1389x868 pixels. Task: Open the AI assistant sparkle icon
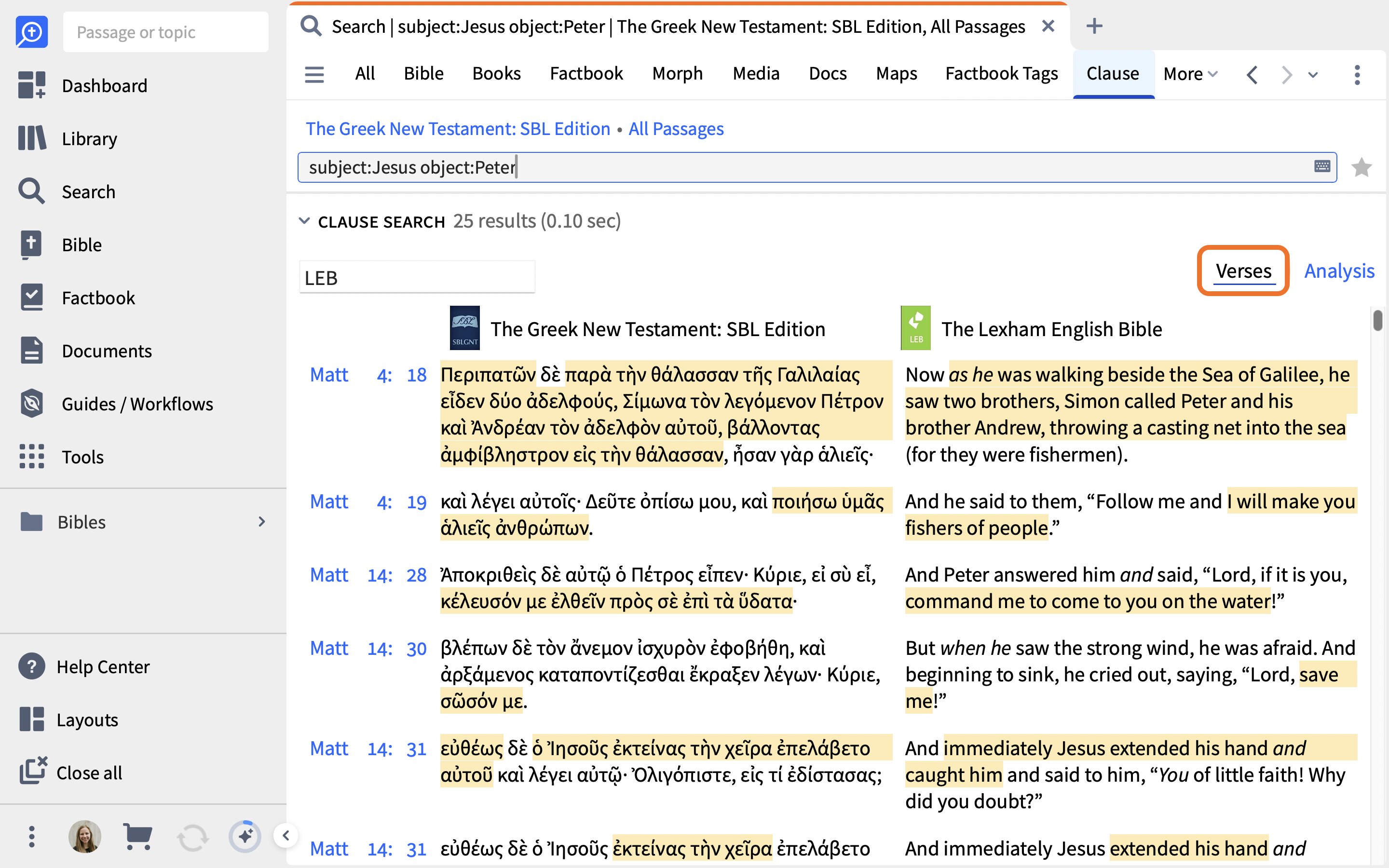pos(245,837)
